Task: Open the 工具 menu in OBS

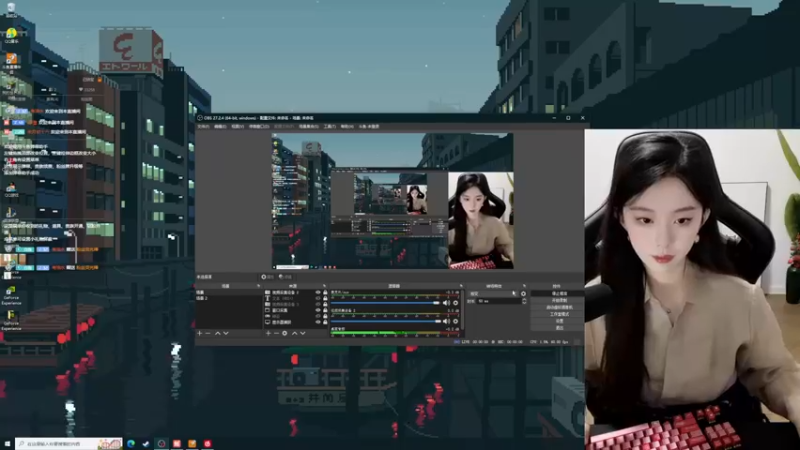Action: (x=329, y=127)
